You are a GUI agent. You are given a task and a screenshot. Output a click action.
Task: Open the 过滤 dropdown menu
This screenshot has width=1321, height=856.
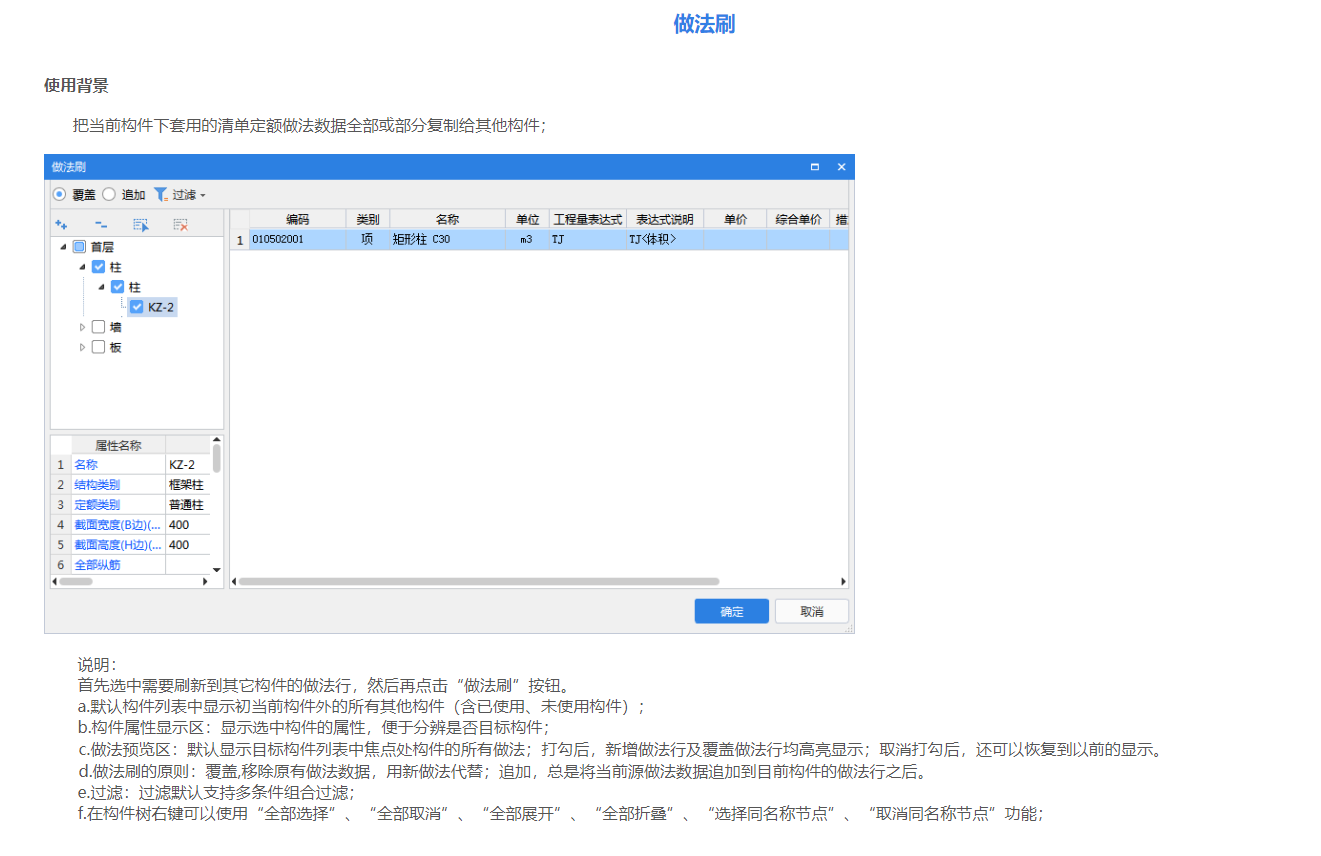[203, 194]
